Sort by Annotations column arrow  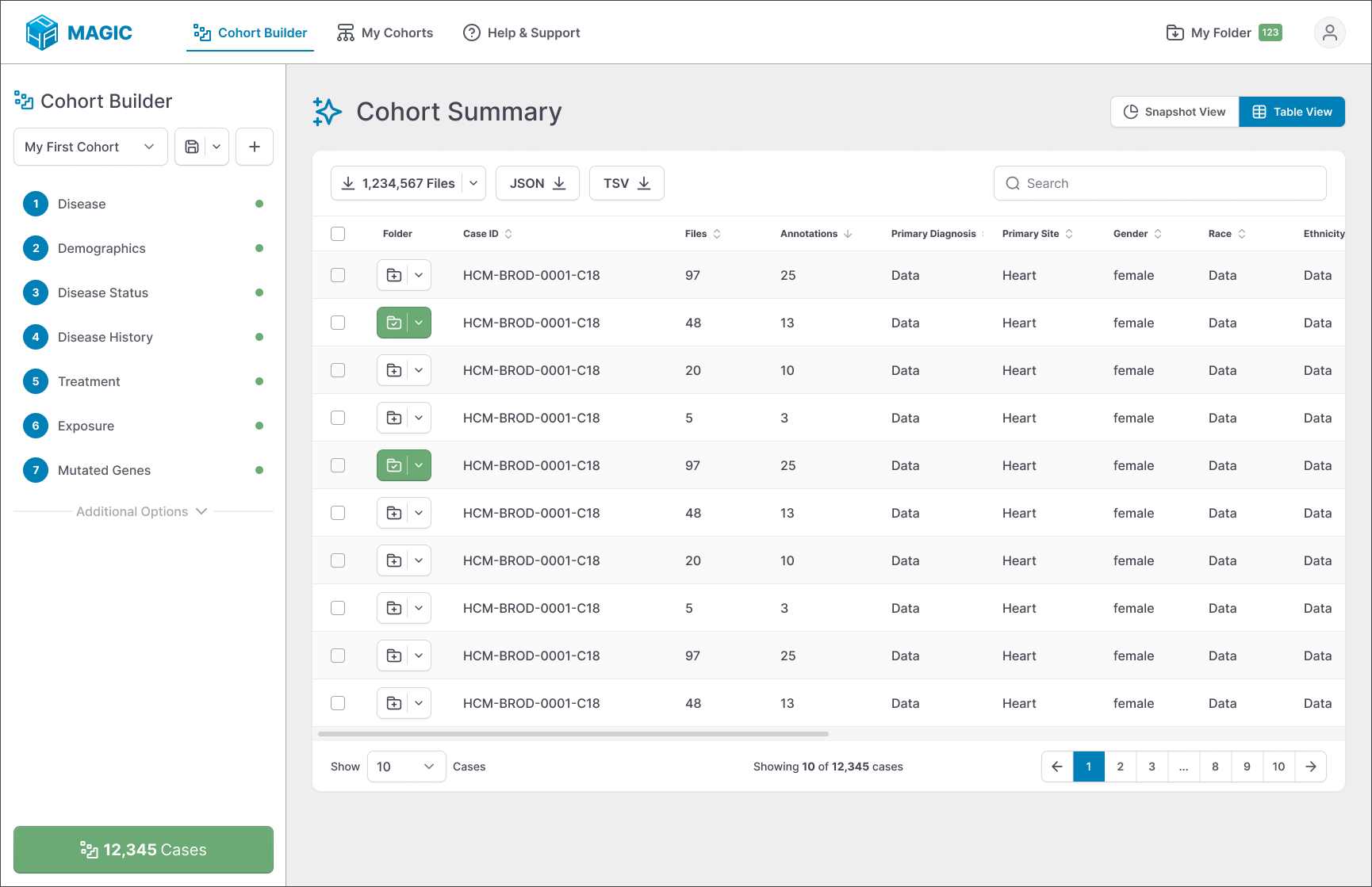[x=848, y=234]
